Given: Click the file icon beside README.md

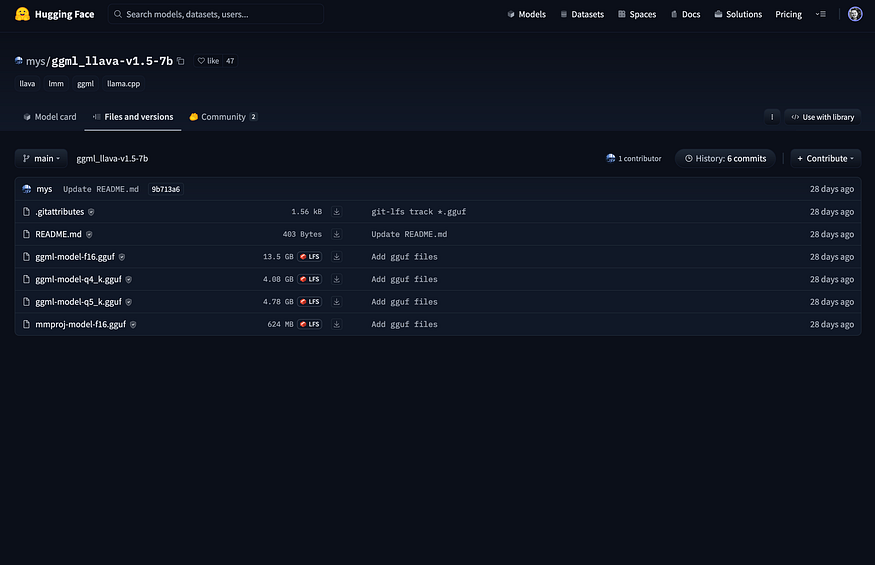Looking at the screenshot, I should tap(26, 234).
